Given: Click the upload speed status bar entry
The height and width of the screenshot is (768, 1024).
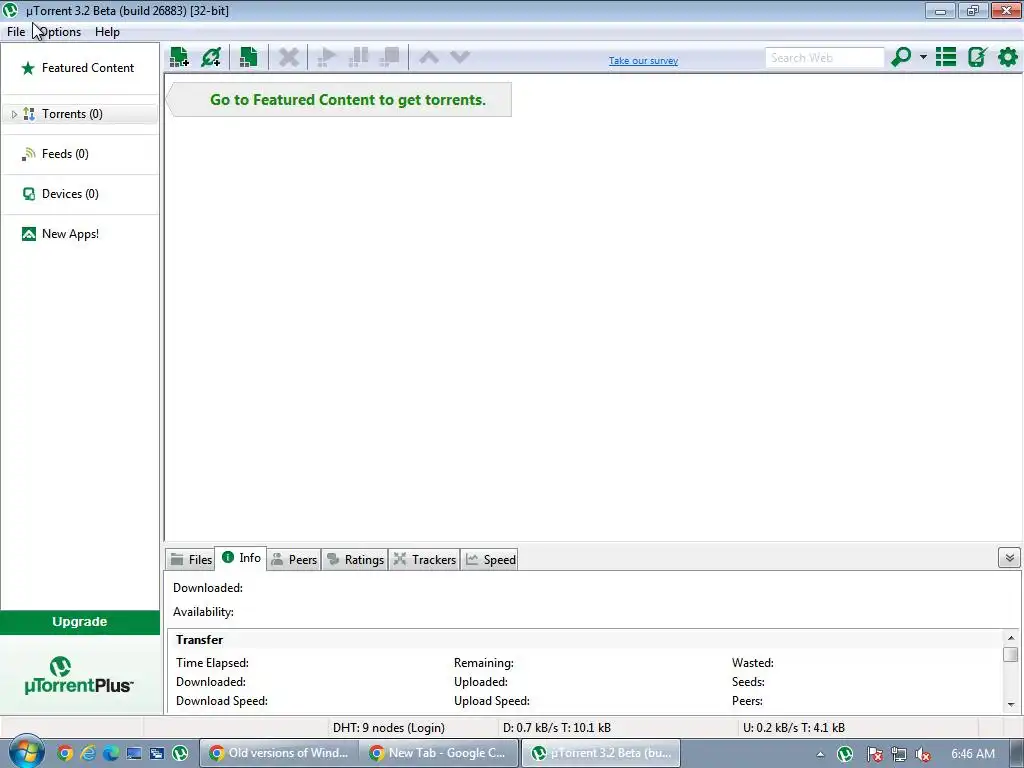Looking at the screenshot, I should [794, 728].
